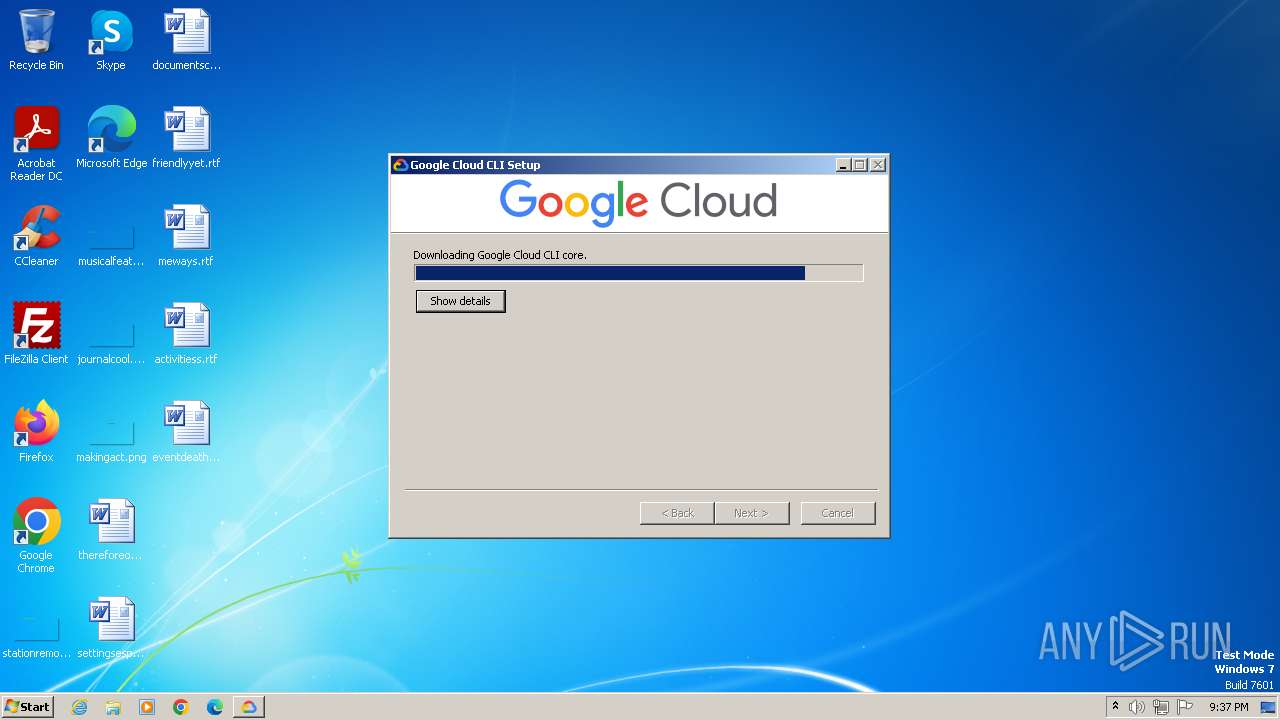This screenshot has height=720, width=1280.
Task: Open the Action Center flag icon
Action: (x=1185, y=707)
